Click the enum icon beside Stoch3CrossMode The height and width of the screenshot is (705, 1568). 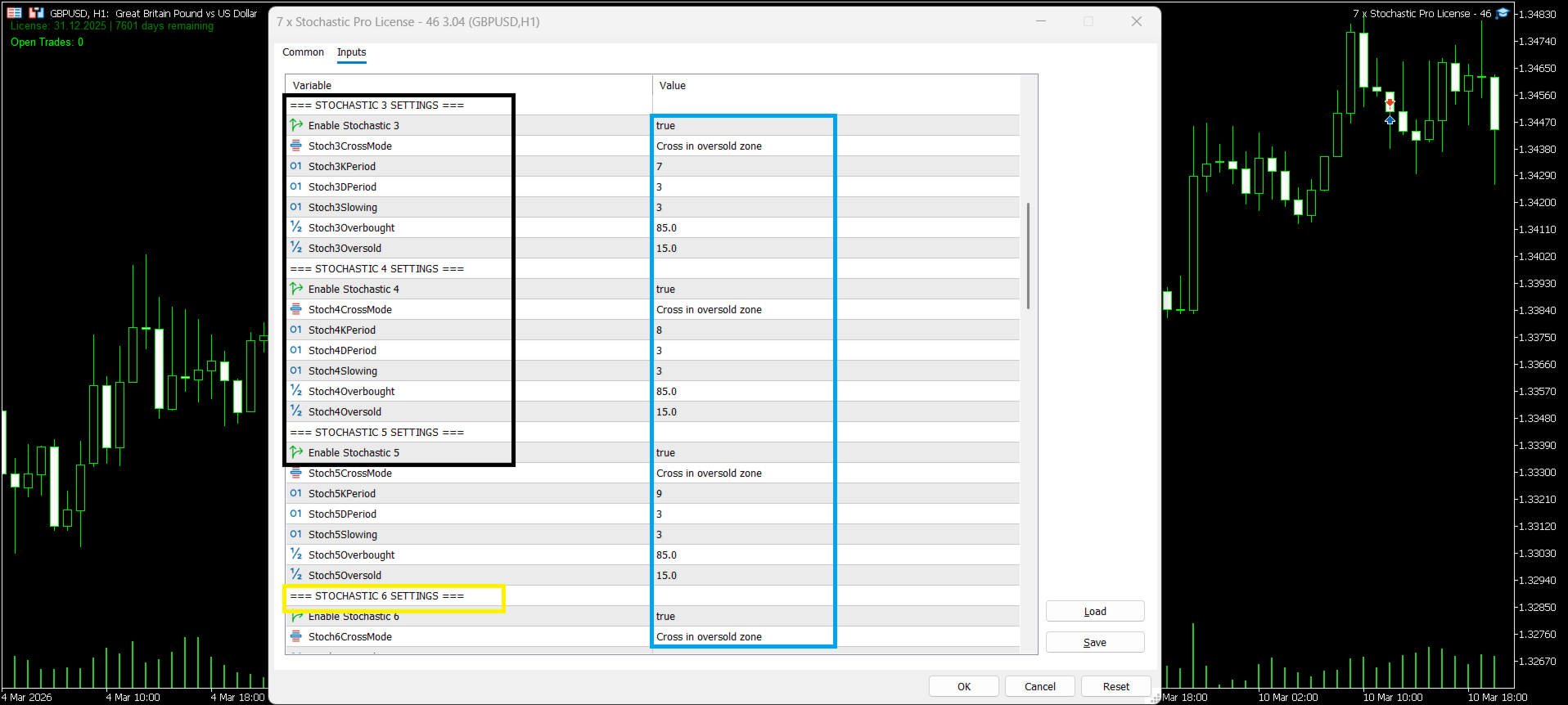[x=296, y=146]
